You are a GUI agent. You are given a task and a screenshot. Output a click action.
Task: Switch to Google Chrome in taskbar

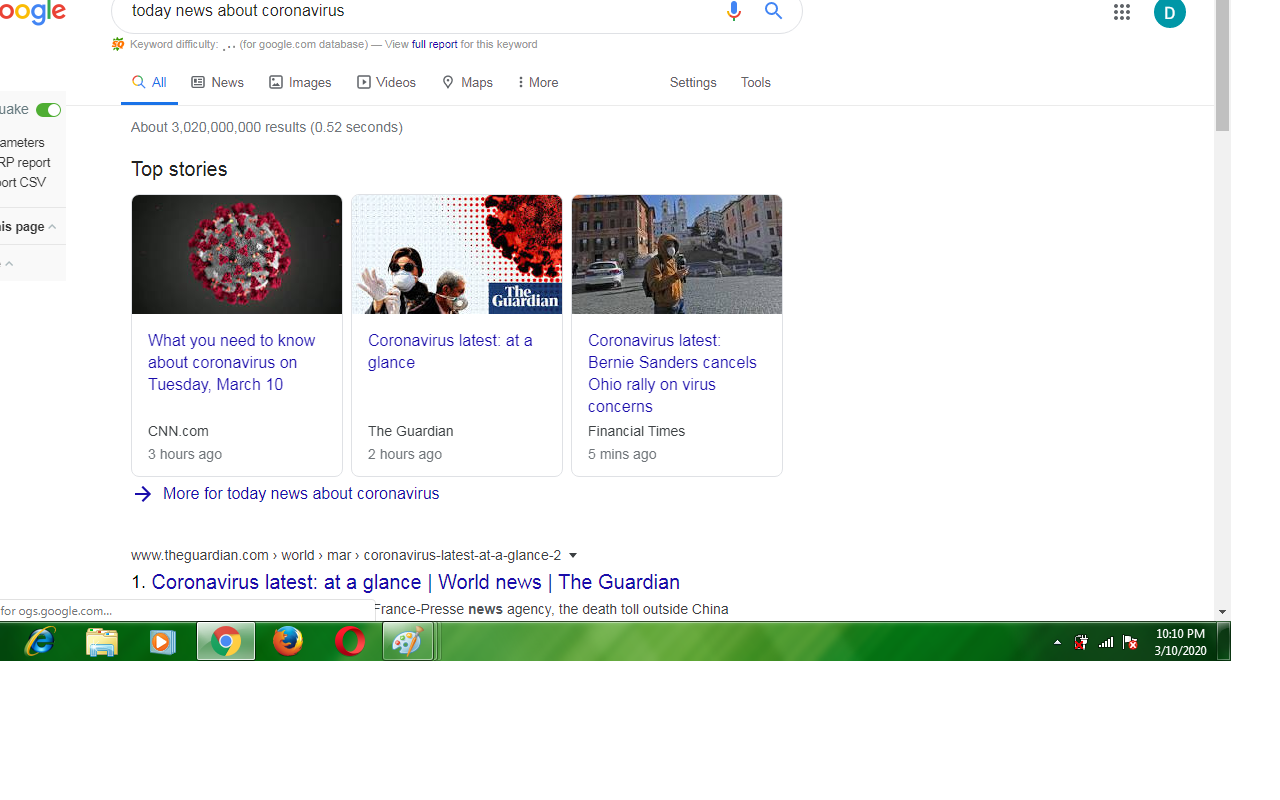(x=226, y=642)
